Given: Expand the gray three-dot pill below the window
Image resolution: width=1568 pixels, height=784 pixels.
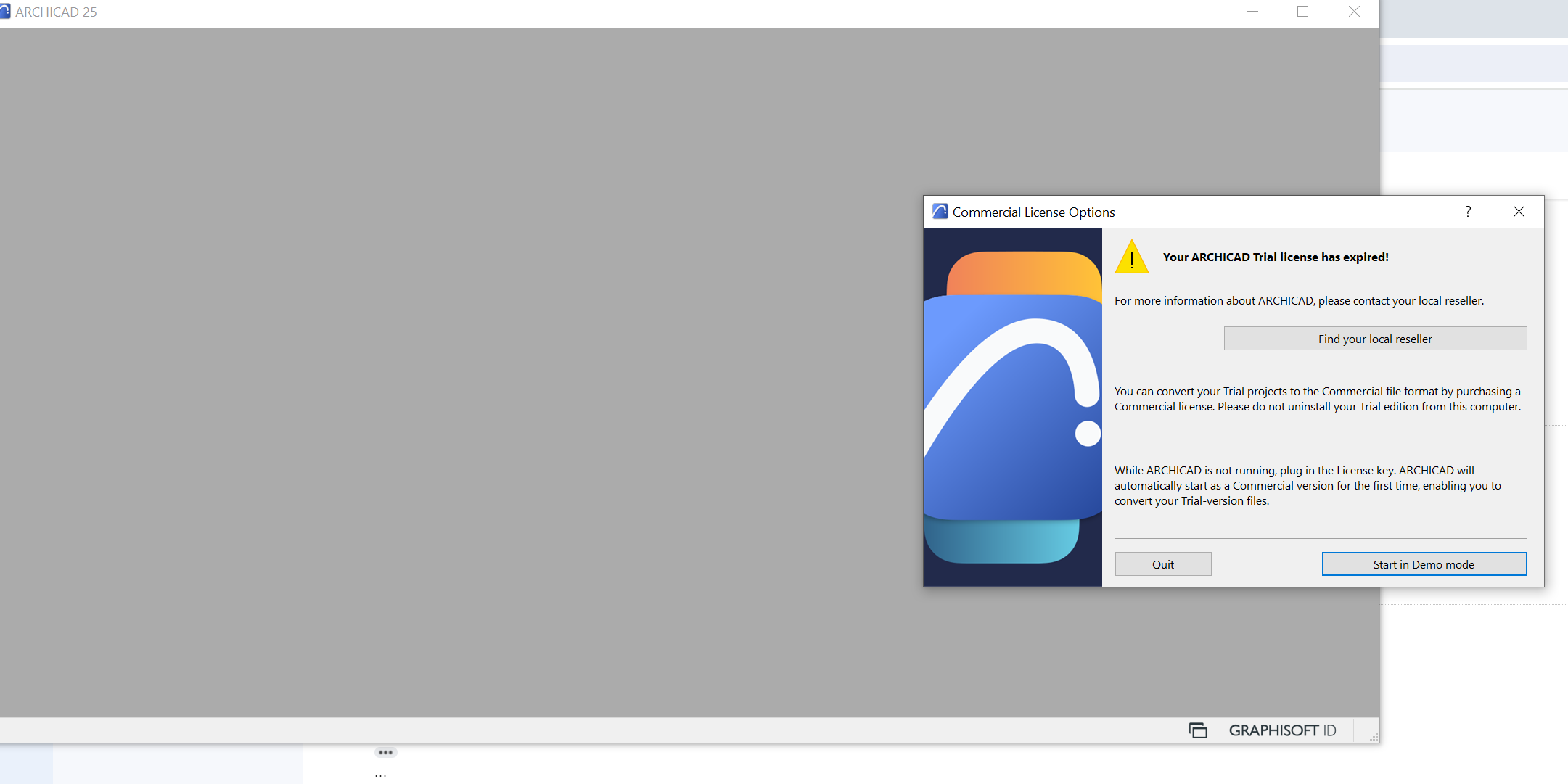Looking at the screenshot, I should [x=385, y=753].
